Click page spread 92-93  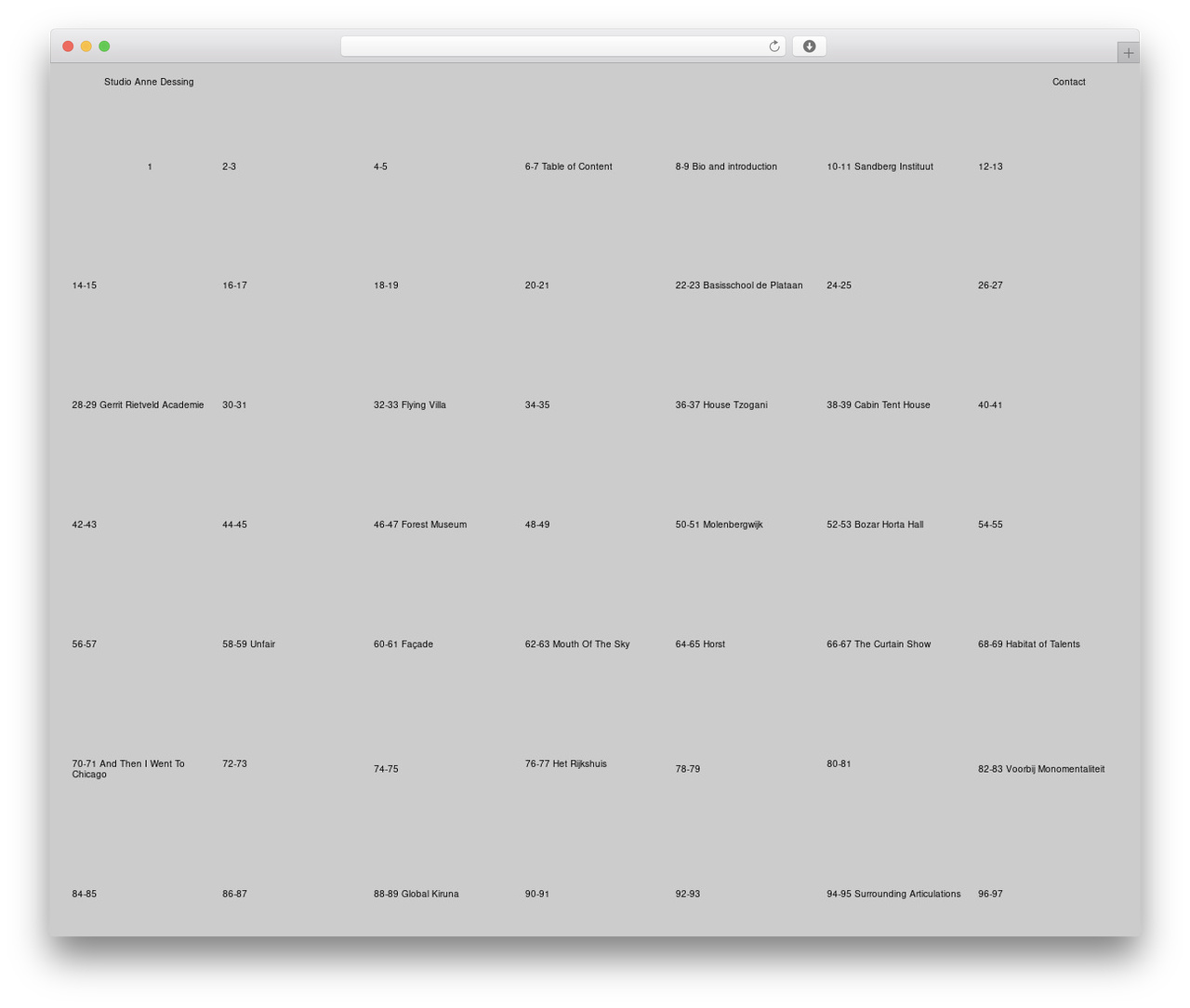tap(687, 894)
